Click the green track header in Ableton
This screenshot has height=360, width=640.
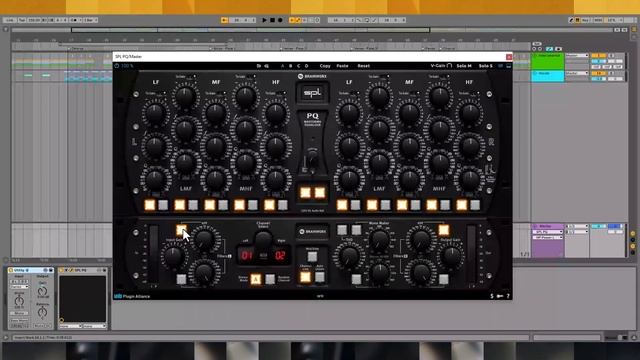tap(547, 61)
